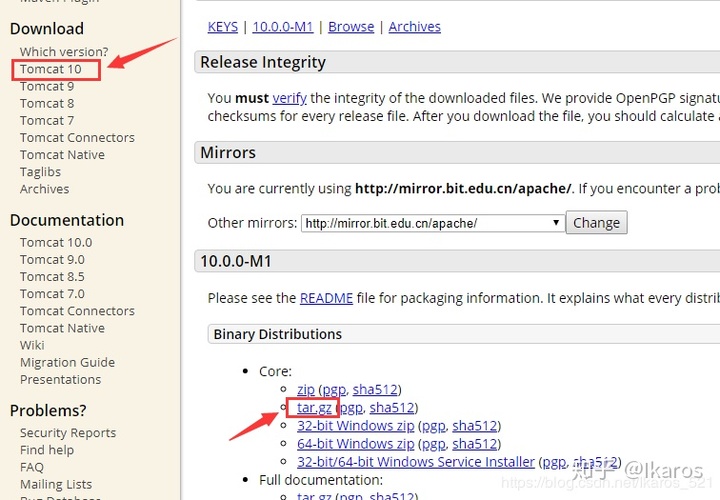Select the Mirrors section heading

click(228, 152)
